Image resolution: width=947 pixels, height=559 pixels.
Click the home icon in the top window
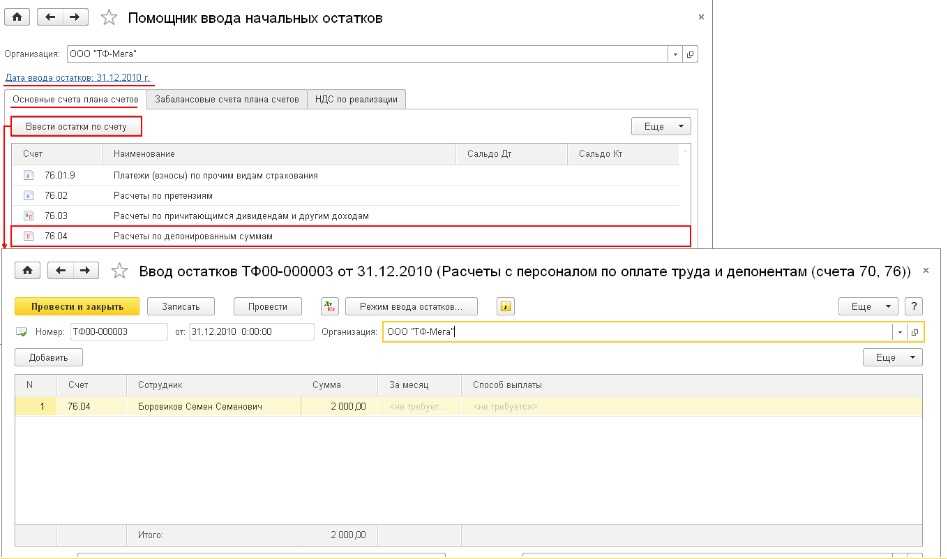(x=17, y=18)
